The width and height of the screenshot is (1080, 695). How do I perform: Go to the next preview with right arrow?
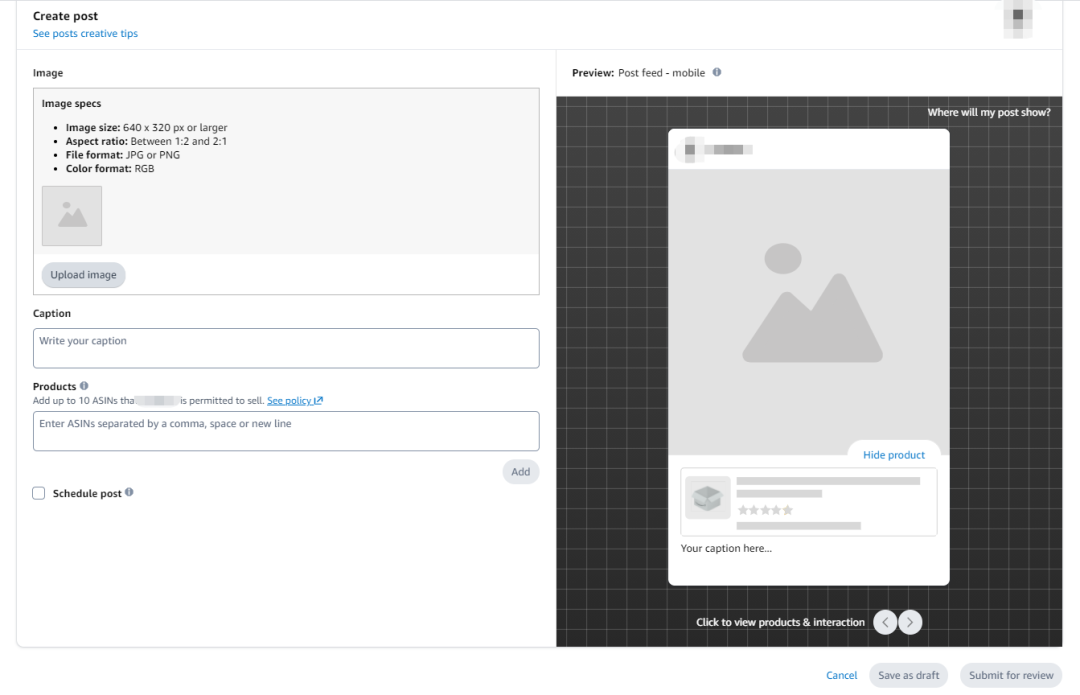click(910, 622)
